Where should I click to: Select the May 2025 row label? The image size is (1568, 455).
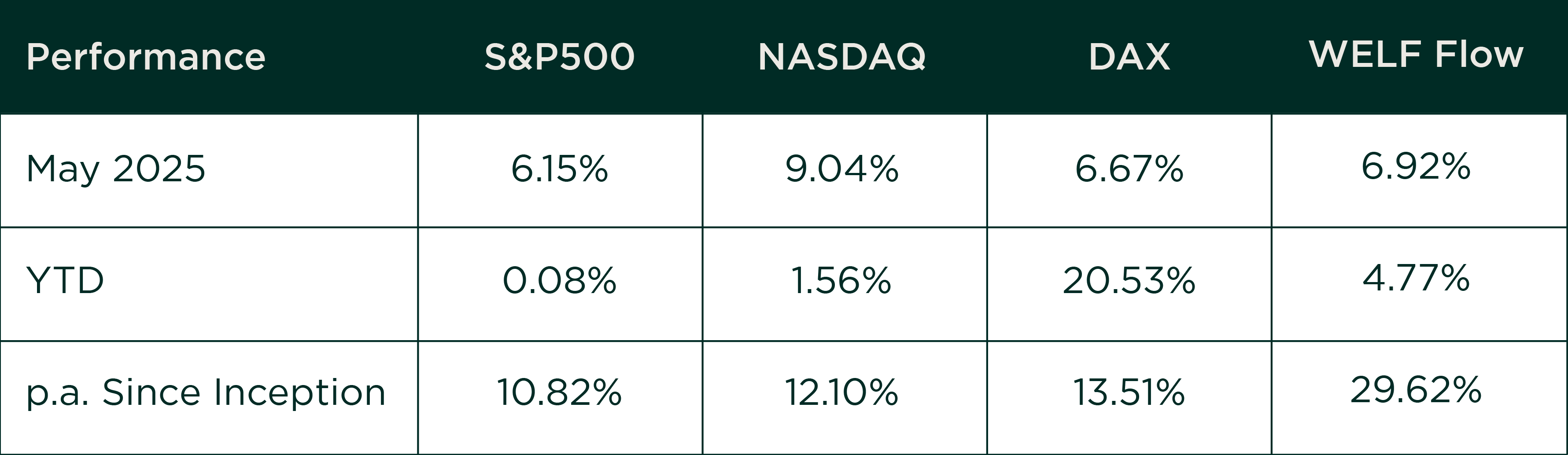[x=116, y=169]
